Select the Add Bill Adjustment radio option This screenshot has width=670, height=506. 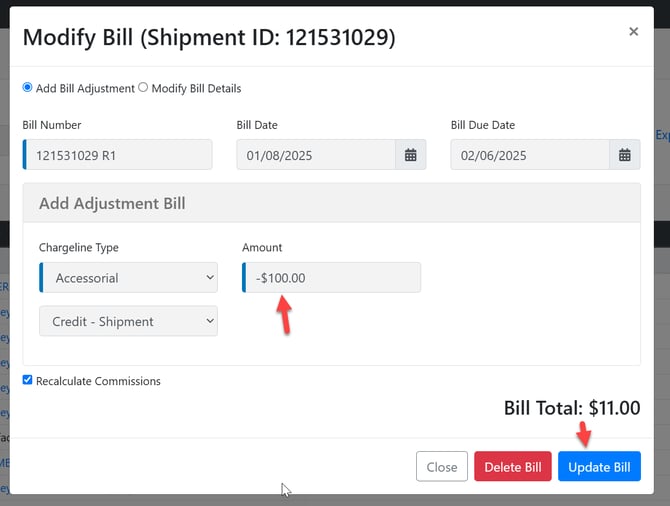pos(27,88)
